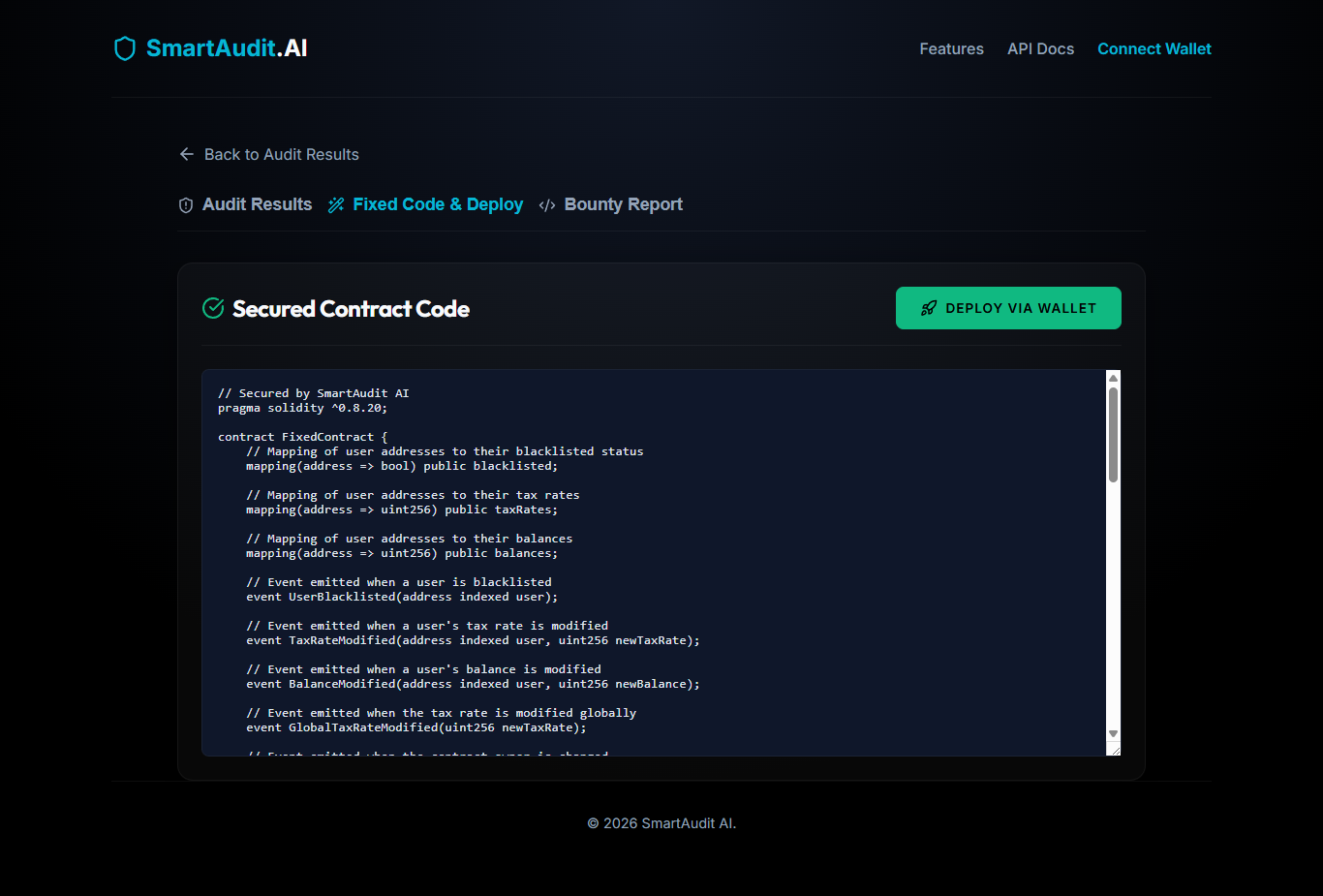The width and height of the screenshot is (1323, 896).
Task: Click the scrollbar down arrow in code box
Action: (x=1113, y=734)
